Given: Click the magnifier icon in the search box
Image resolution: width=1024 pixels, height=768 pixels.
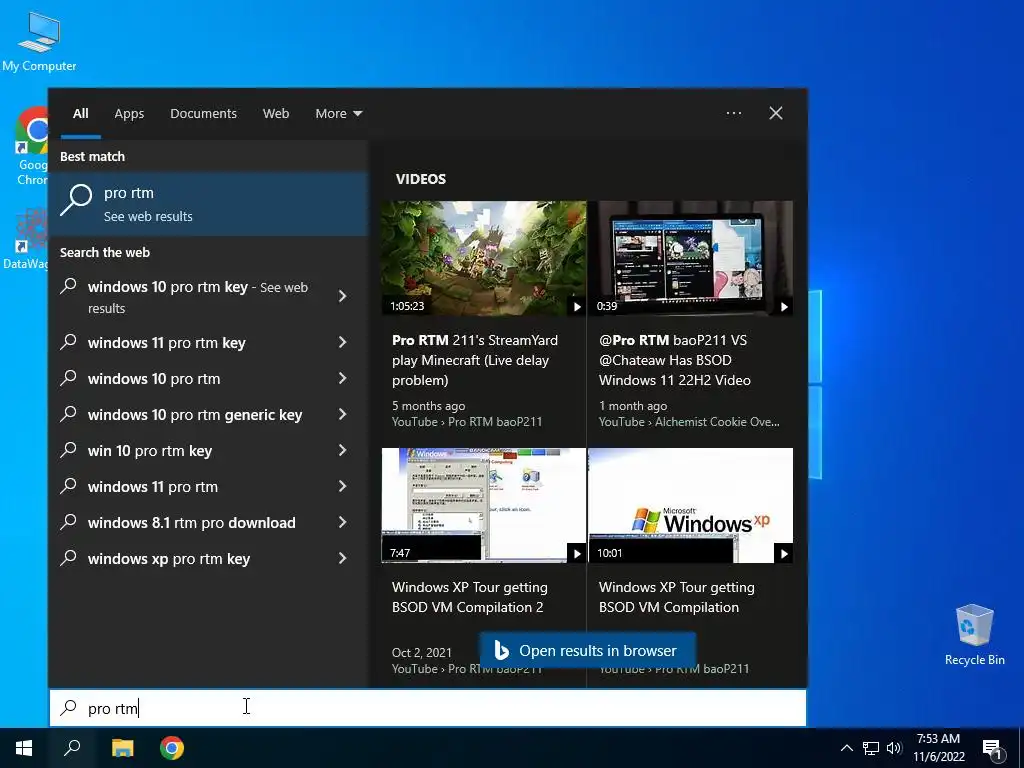Looking at the screenshot, I should [x=69, y=708].
